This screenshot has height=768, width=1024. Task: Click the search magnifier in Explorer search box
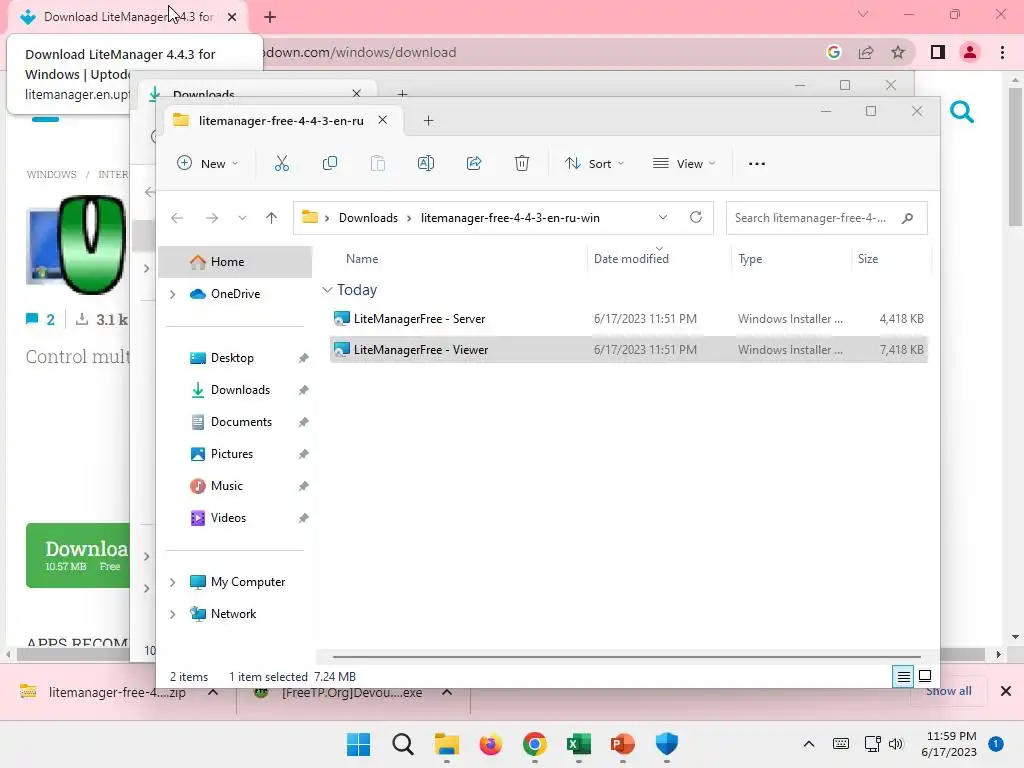pos(907,218)
